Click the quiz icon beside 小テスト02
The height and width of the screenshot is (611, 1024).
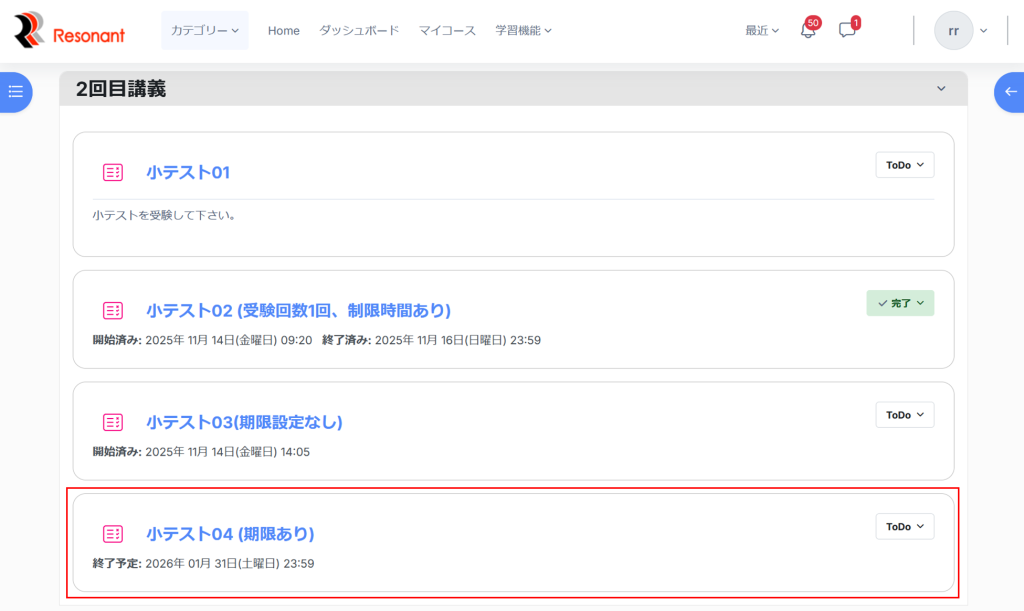[113, 311]
